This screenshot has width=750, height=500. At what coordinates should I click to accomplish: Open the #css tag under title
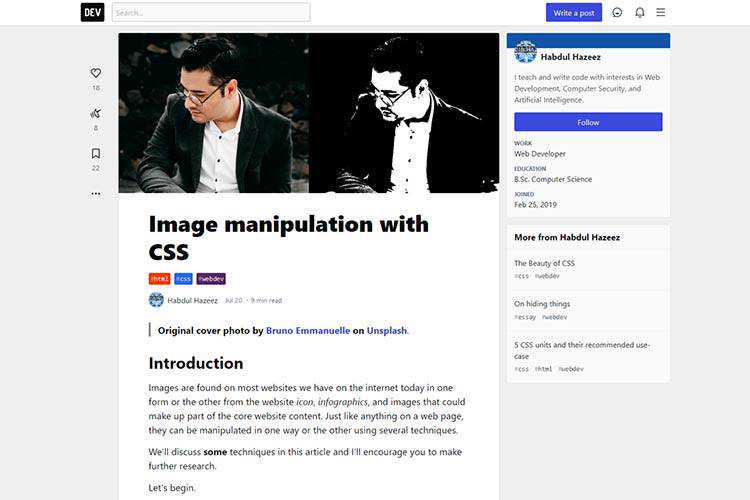(183, 278)
